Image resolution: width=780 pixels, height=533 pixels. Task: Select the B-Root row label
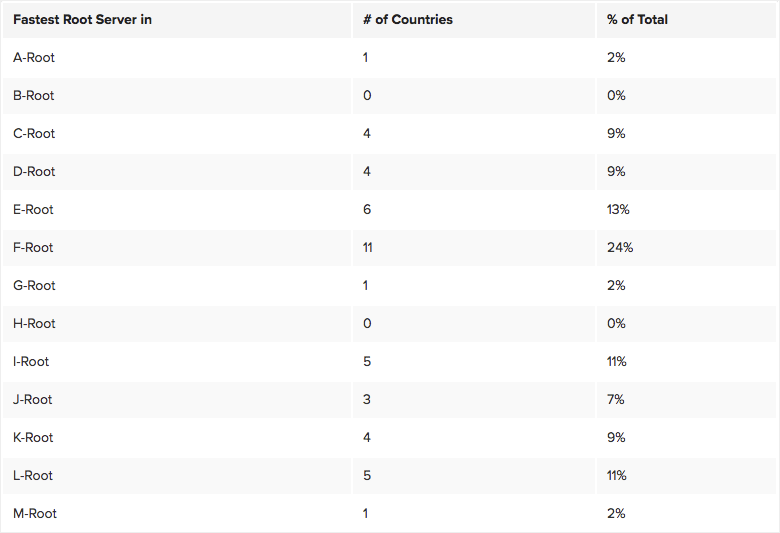(34, 96)
